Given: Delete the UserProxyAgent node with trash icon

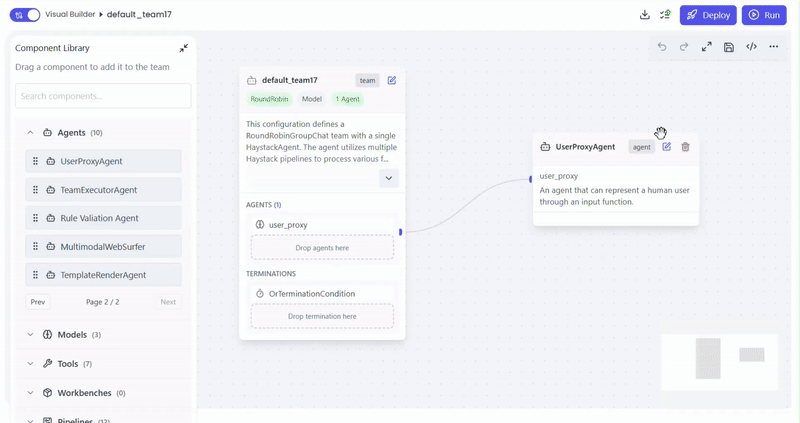Looking at the screenshot, I should coord(685,147).
